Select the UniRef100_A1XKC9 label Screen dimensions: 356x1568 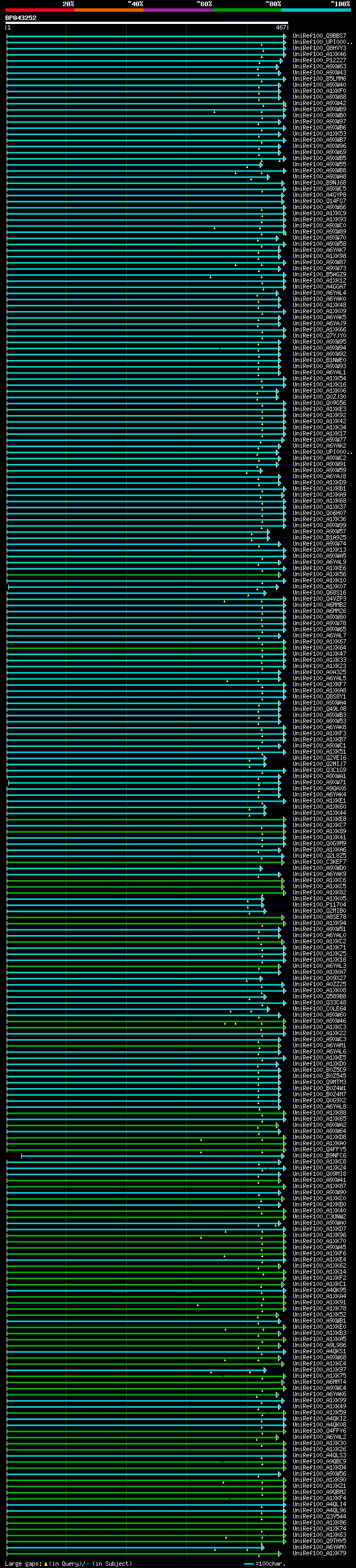point(319,213)
